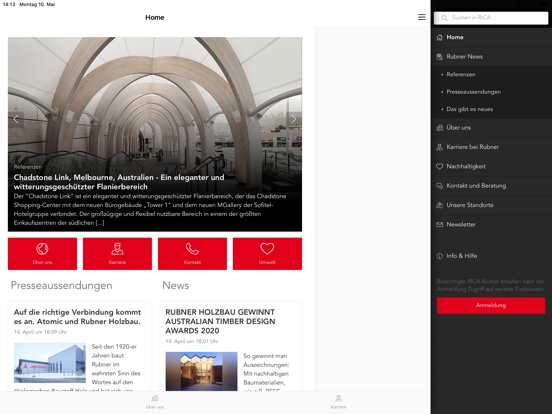Click the globe icon on Über uns tile
Image resolution: width=552 pixels, height=414 pixels.
click(x=42, y=249)
